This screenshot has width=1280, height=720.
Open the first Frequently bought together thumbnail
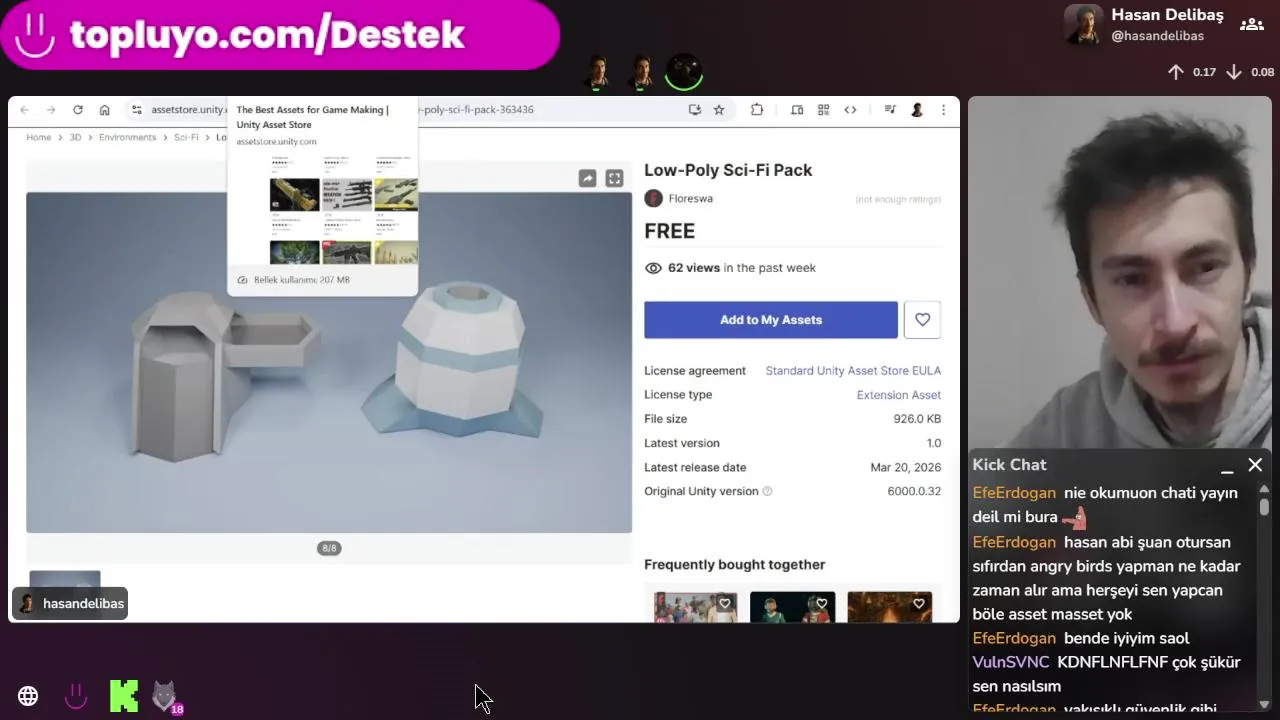pos(695,606)
